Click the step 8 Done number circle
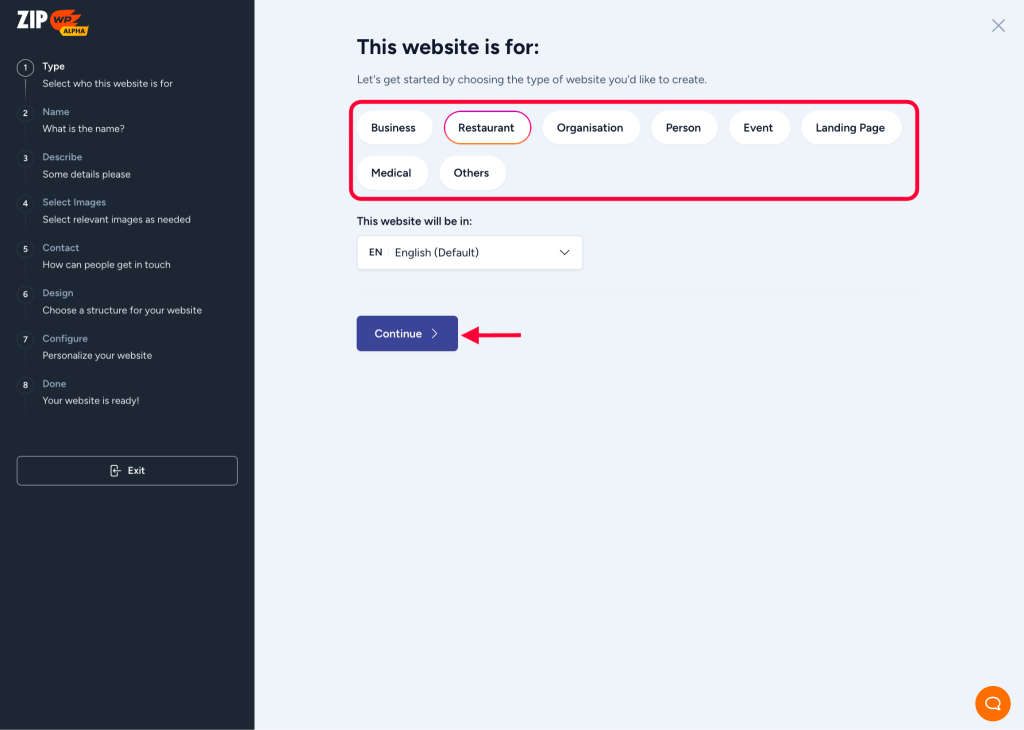 click(24, 384)
